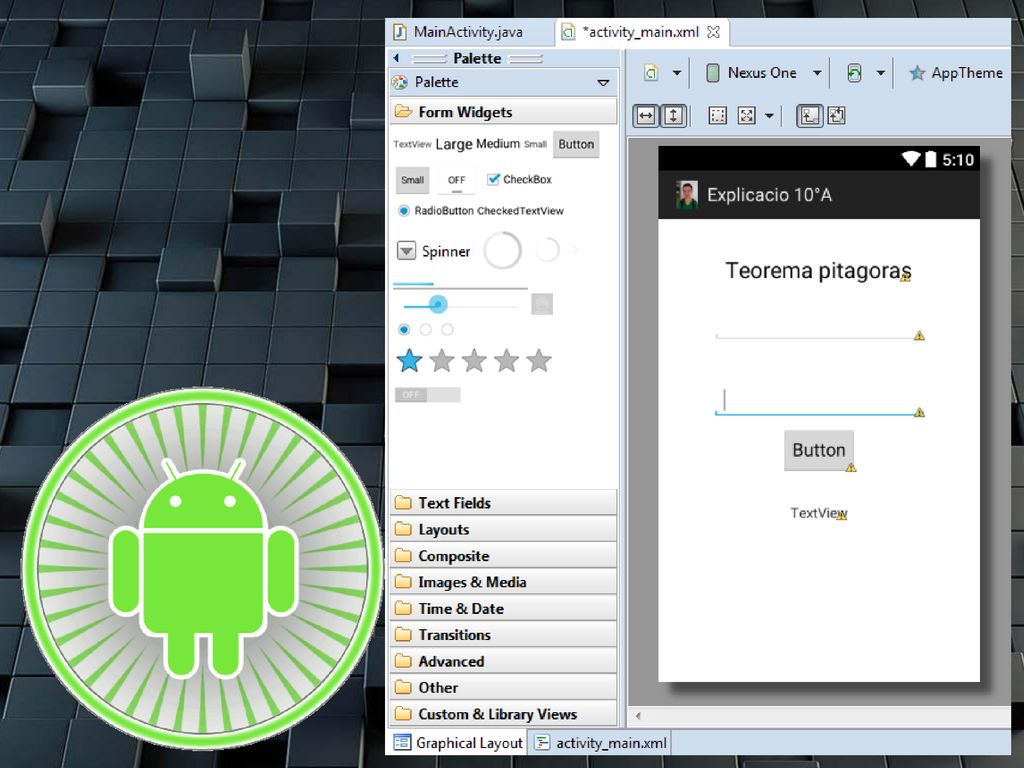
Task: Open the AppTheme theme chooser
Action: pyautogui.click(x=956, y=73)
